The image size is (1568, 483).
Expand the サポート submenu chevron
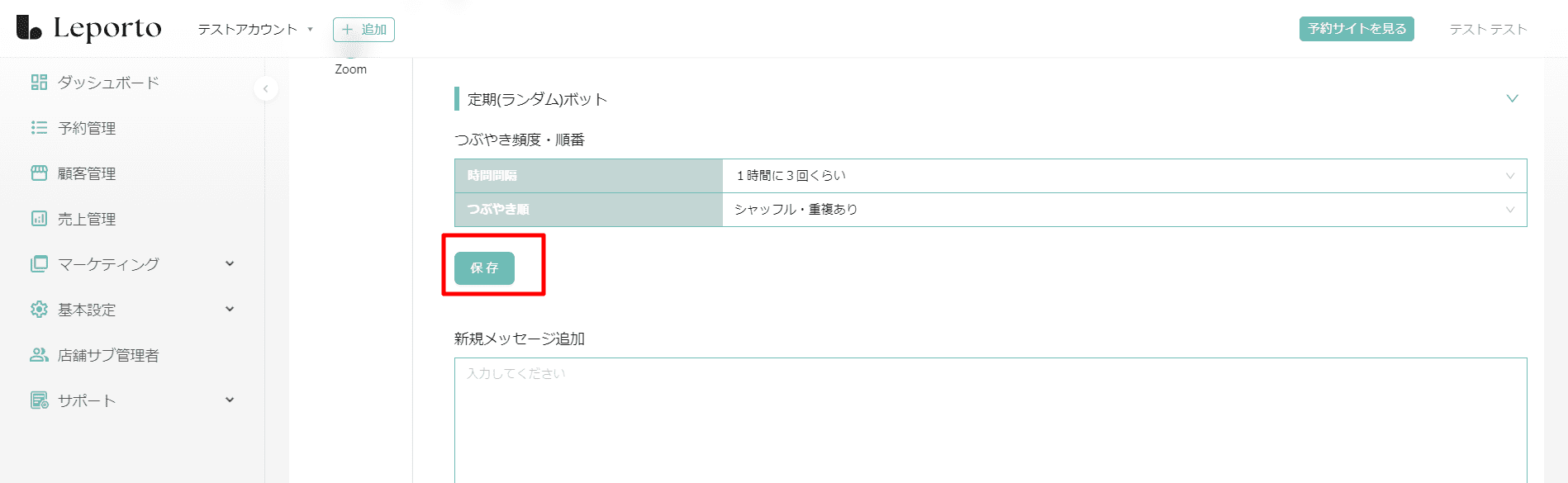click(230, 400)
